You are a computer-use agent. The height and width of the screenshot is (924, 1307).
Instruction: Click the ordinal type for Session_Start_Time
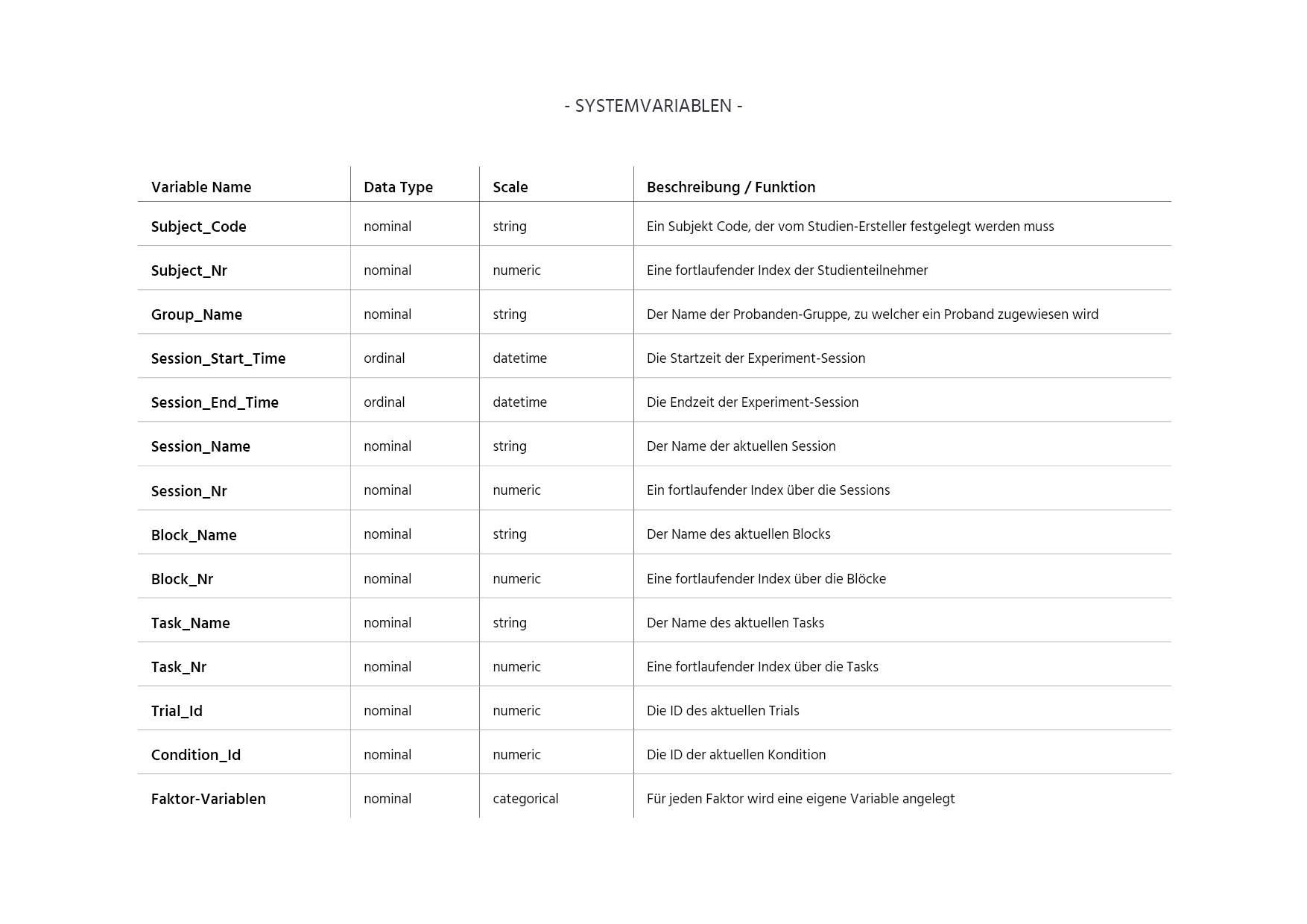[x=384, y=358]
